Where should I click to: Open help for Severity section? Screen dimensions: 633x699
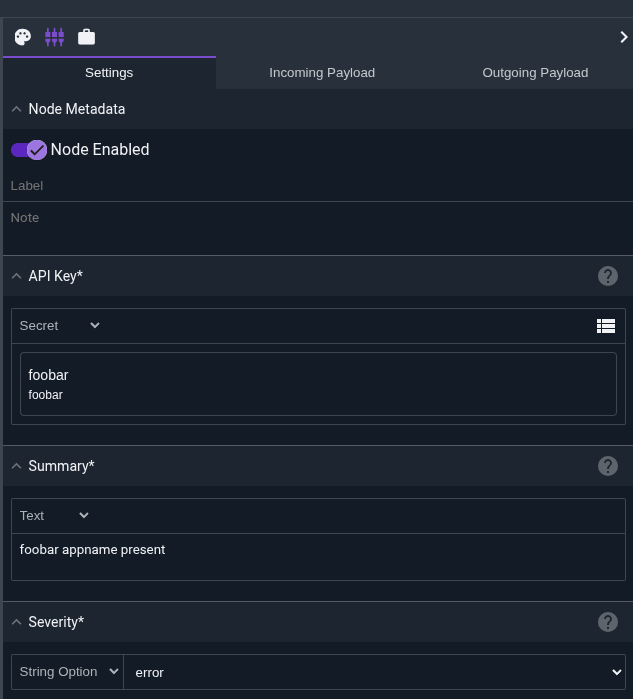tap(607, 622)
